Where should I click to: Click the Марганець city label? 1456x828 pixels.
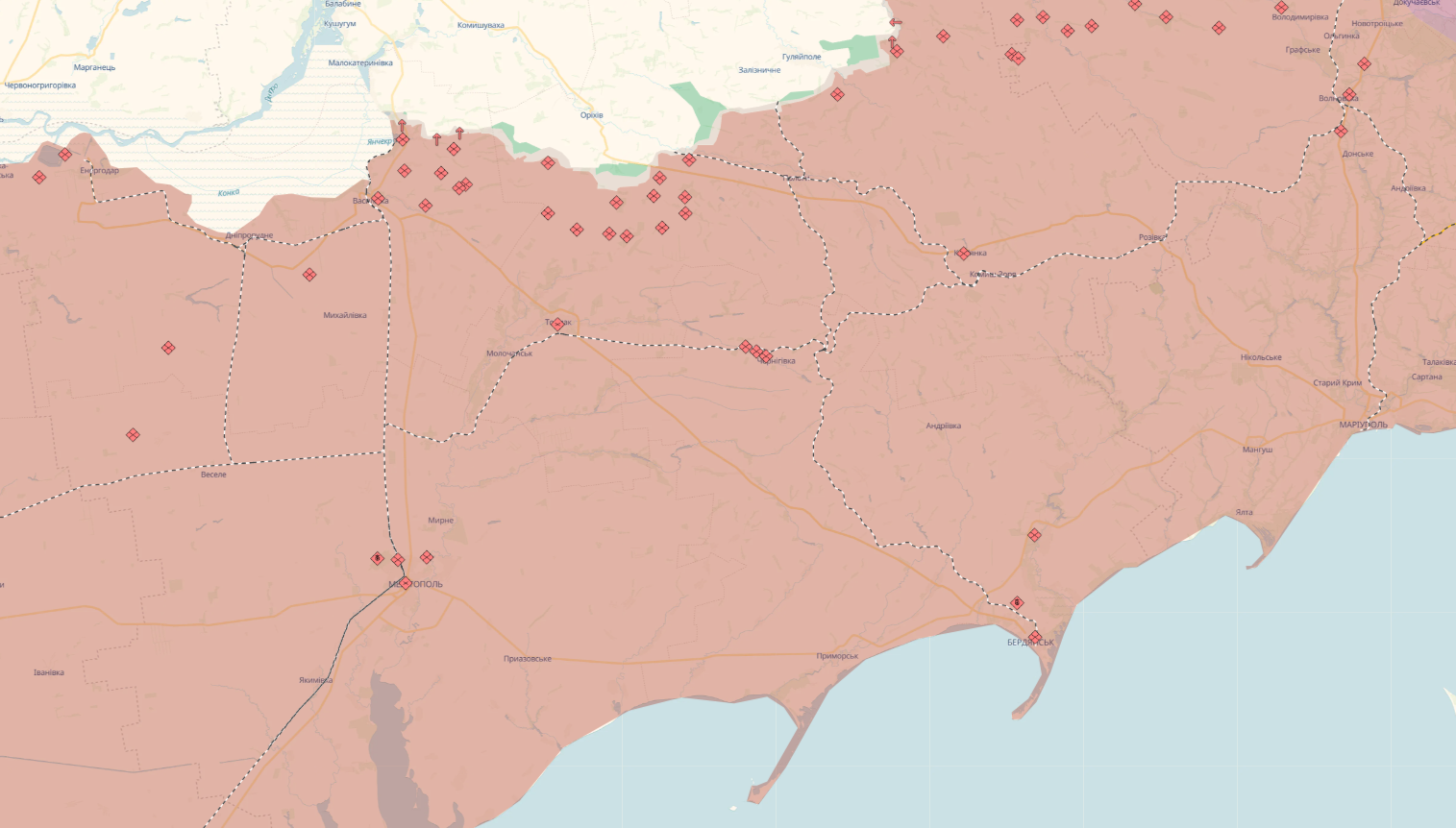point(94,67)
